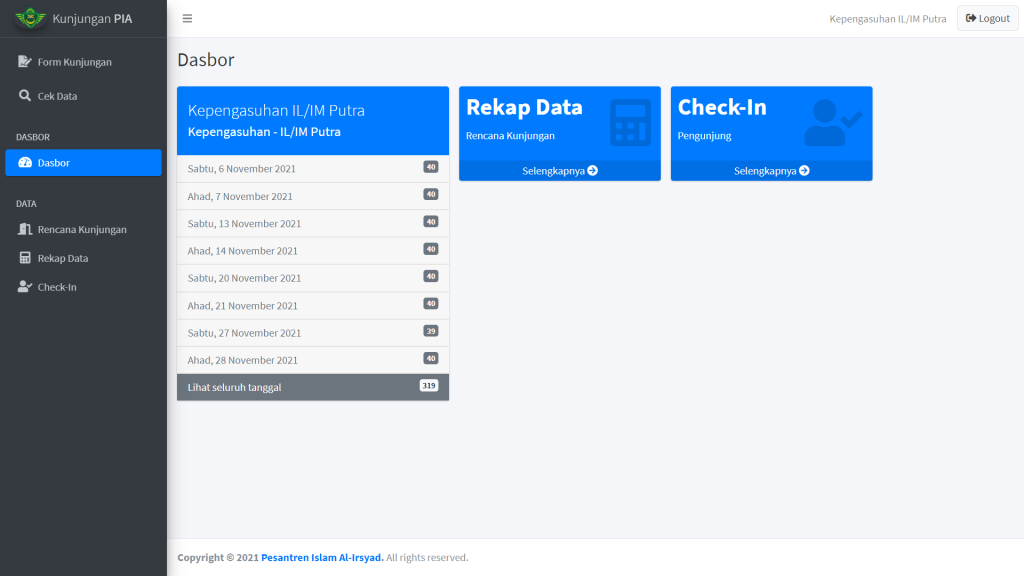Open Rencana Kunjungan in the sidebar
The image size is (1024, 576).
tap(82, 230)
